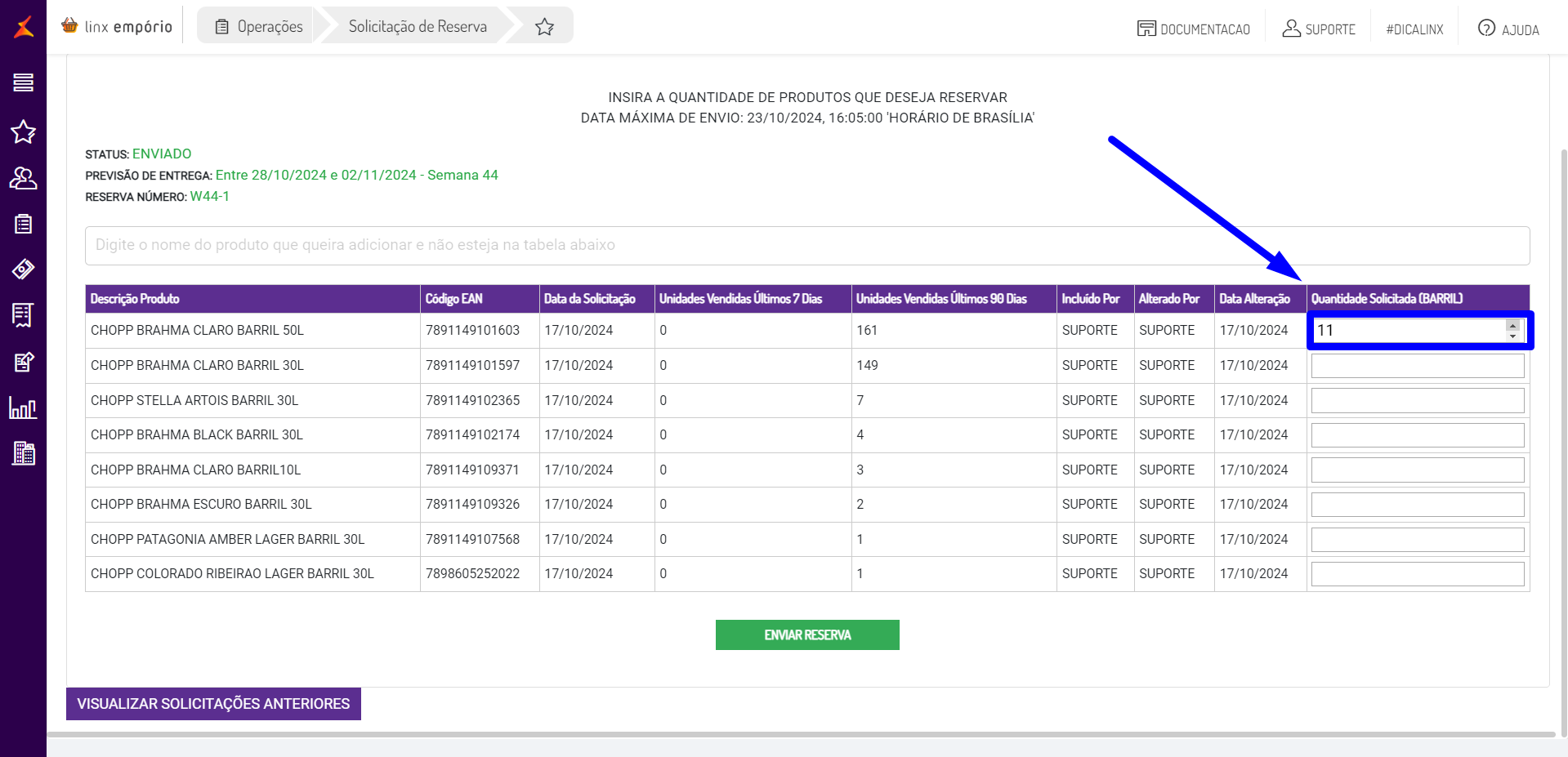Select the CHOPP BRAHMA CLARO BARRIL 30L product name
The width and height of the screenshot is (1568, 757).
197,366
